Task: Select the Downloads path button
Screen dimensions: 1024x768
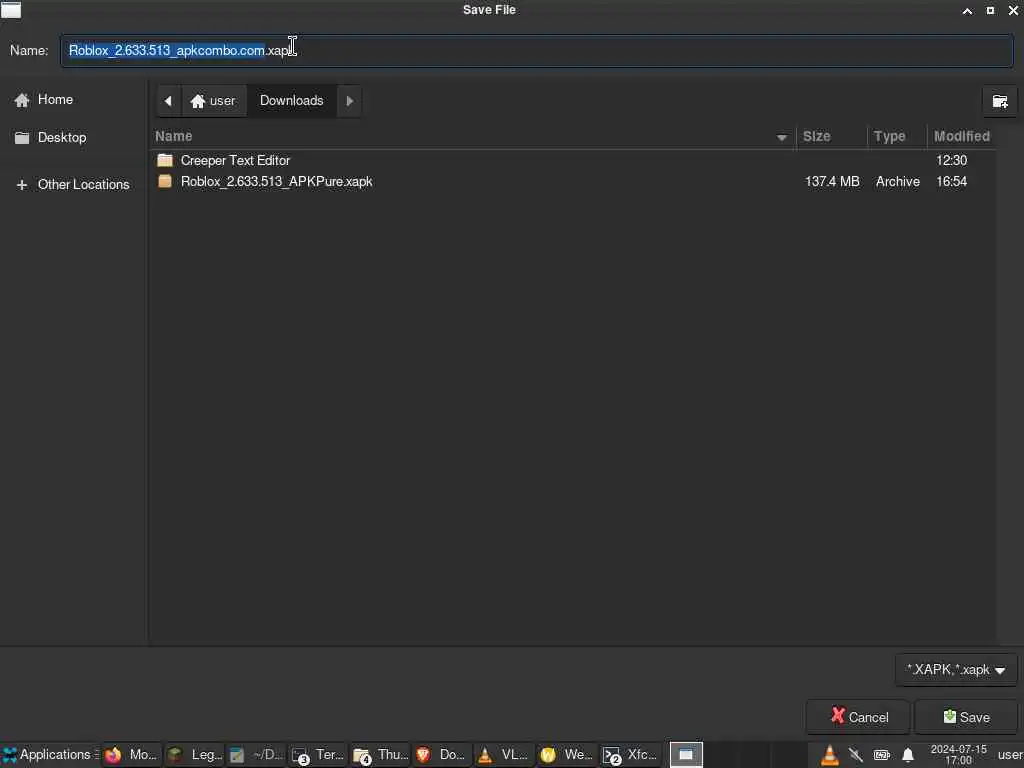Action: point(291,101)
